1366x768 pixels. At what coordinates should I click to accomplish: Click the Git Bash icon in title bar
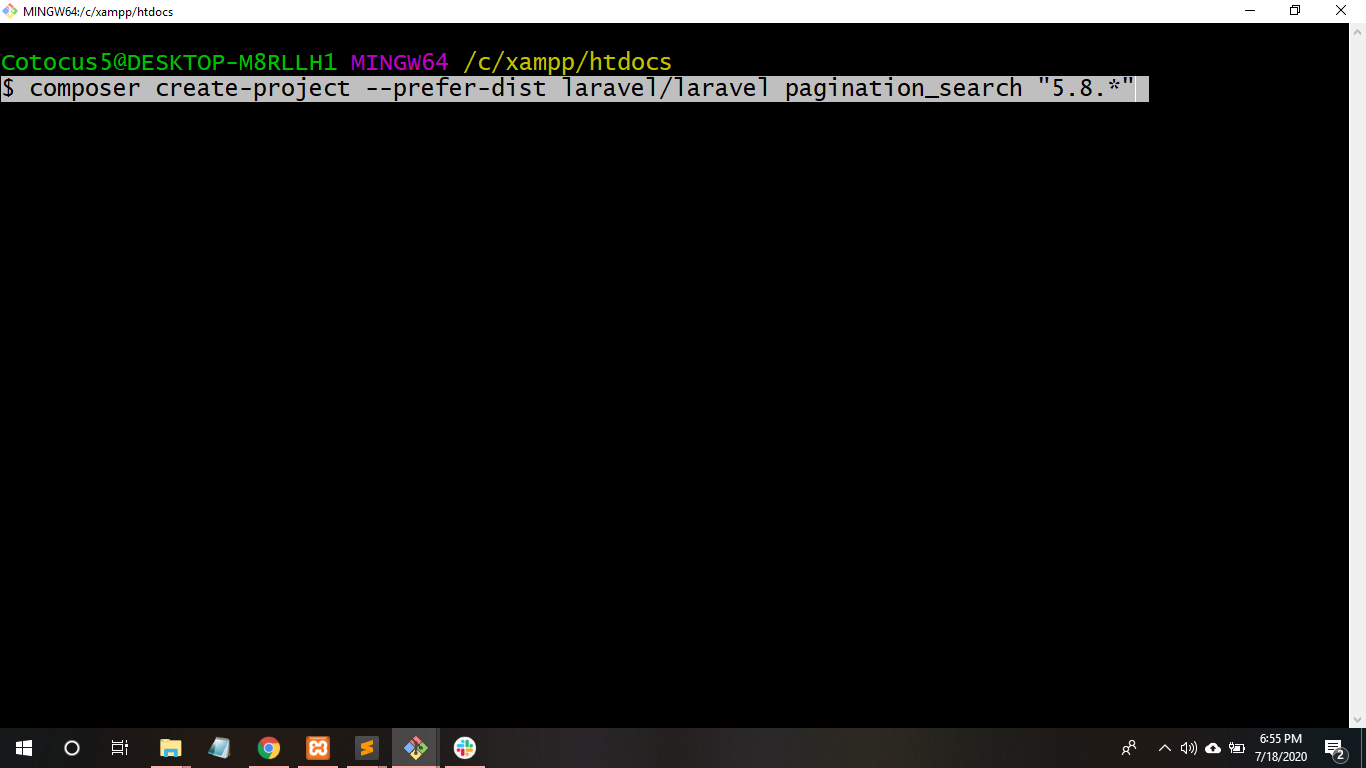pos(11,11)
